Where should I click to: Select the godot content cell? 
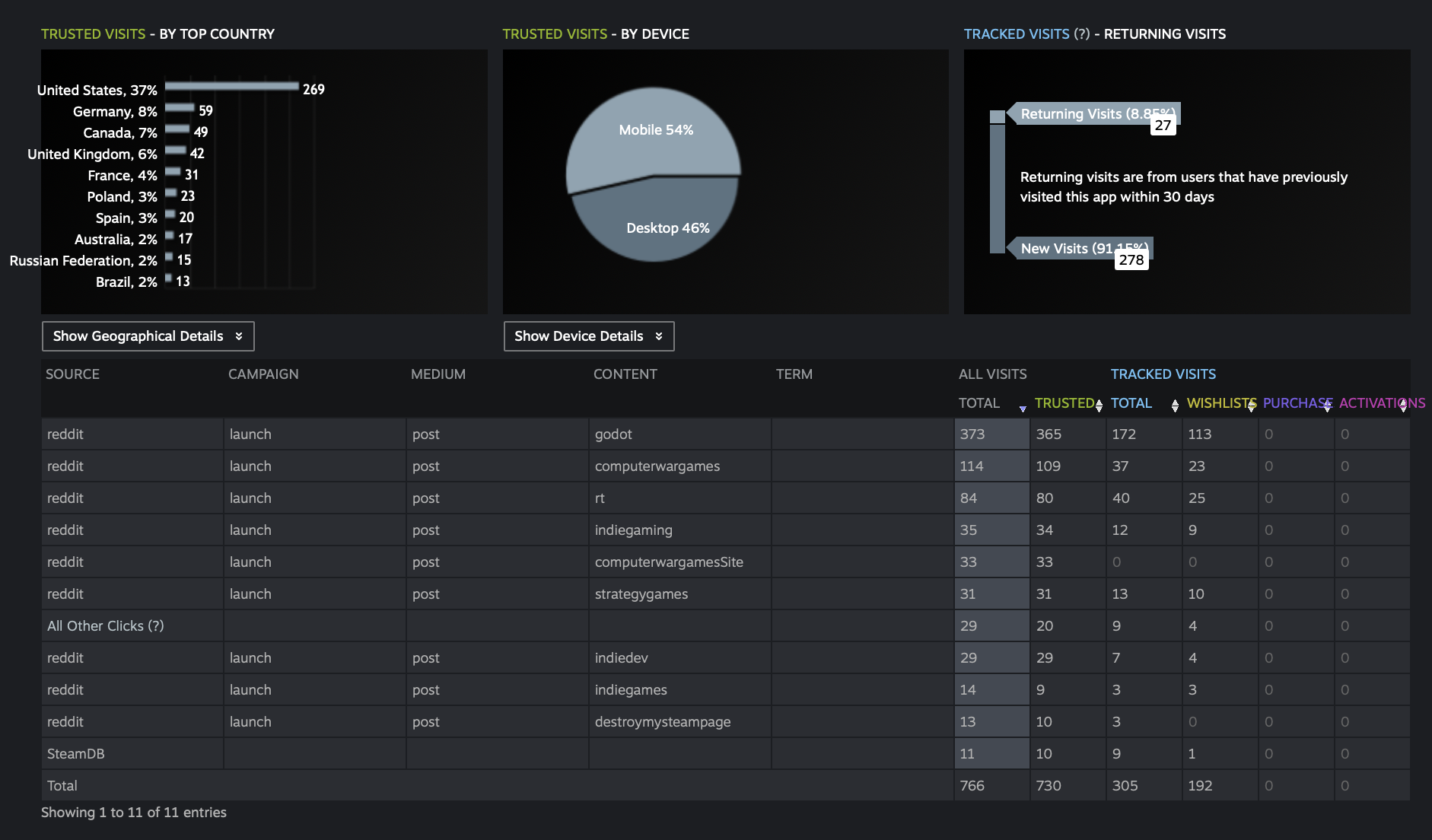point(680,434)
